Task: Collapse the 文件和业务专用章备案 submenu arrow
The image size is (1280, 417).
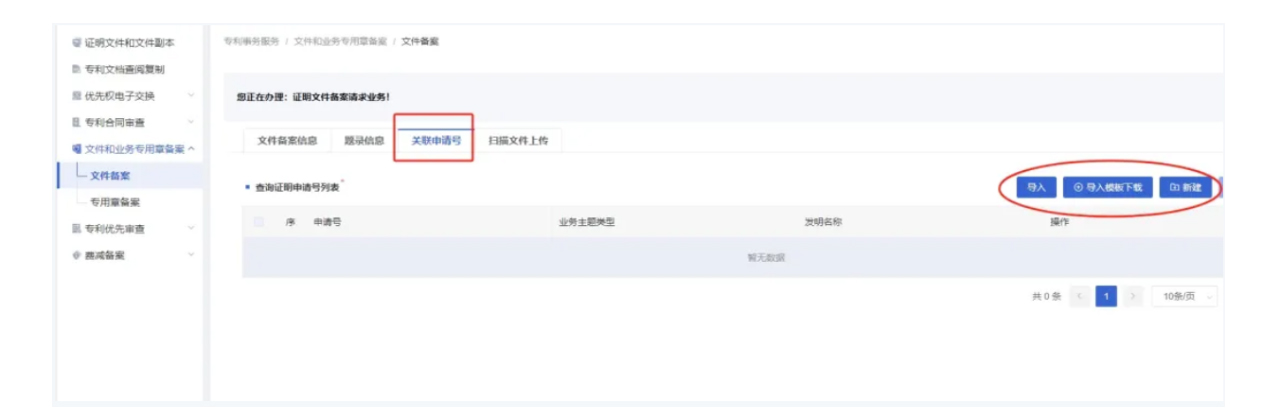Action: (191, 149)
